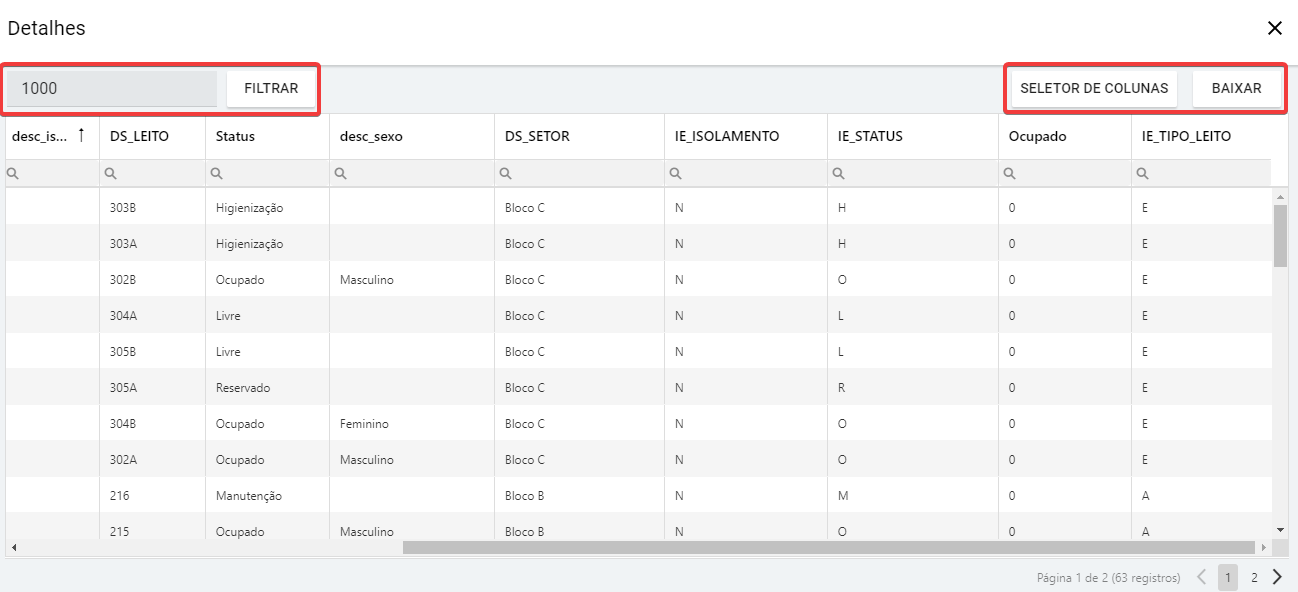Click the vertical scrollbar up arrow
Screen dimensions: 1298x592
click(1280, 196)
